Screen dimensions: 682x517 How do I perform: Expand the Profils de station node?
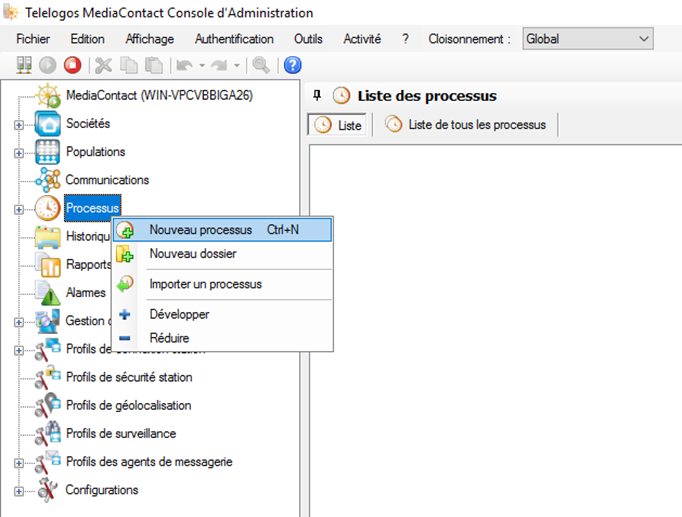pyautogui.click(x=19, y=350)
